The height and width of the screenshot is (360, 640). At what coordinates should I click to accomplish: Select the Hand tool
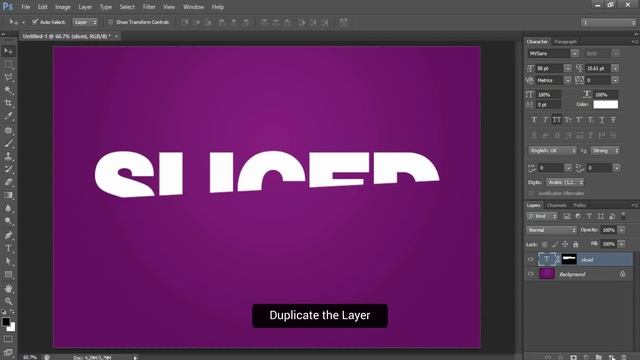point(8,289)
